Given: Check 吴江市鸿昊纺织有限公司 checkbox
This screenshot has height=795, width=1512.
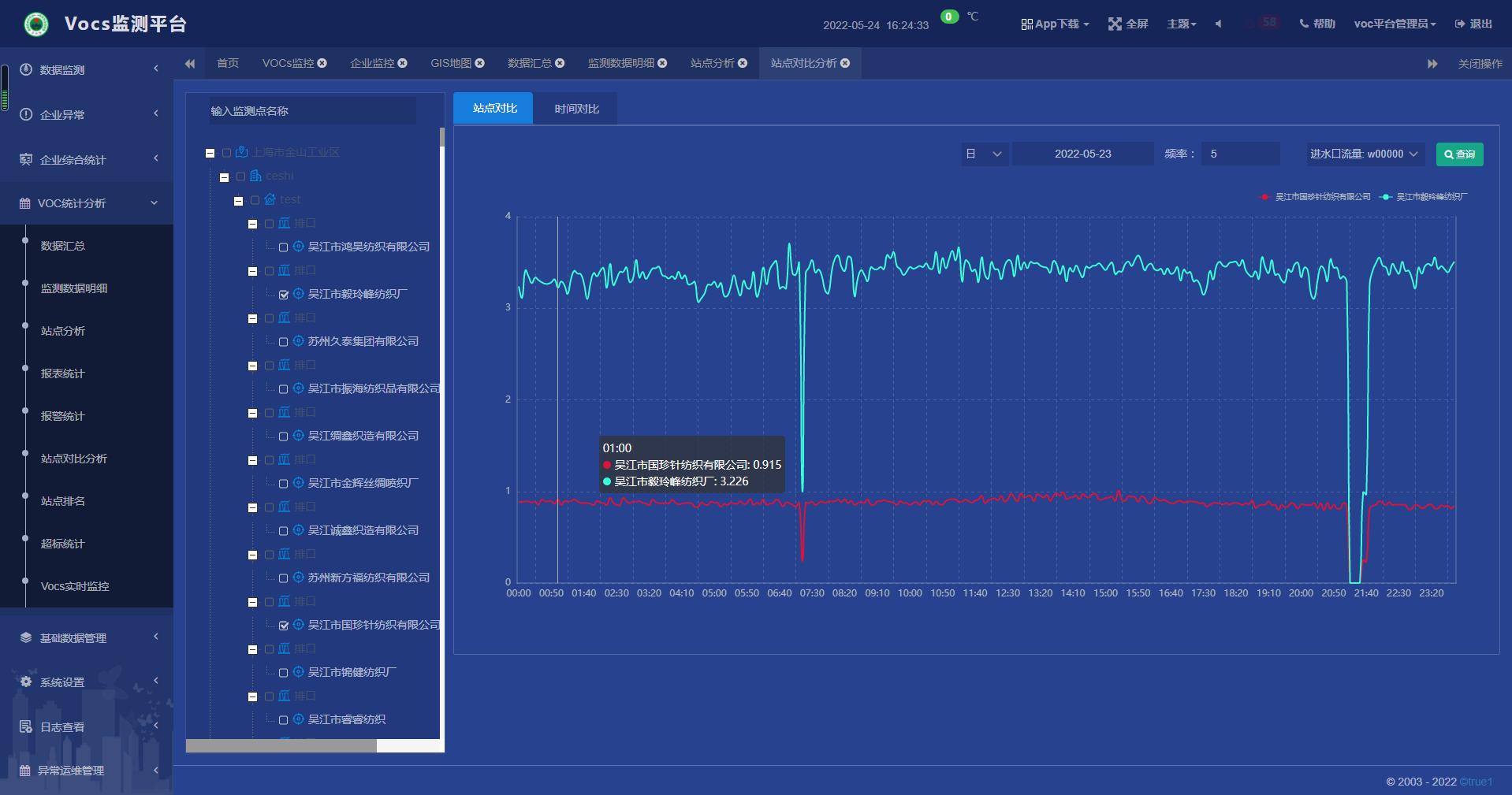Looking at the screenshot, I should click(284, 247).
